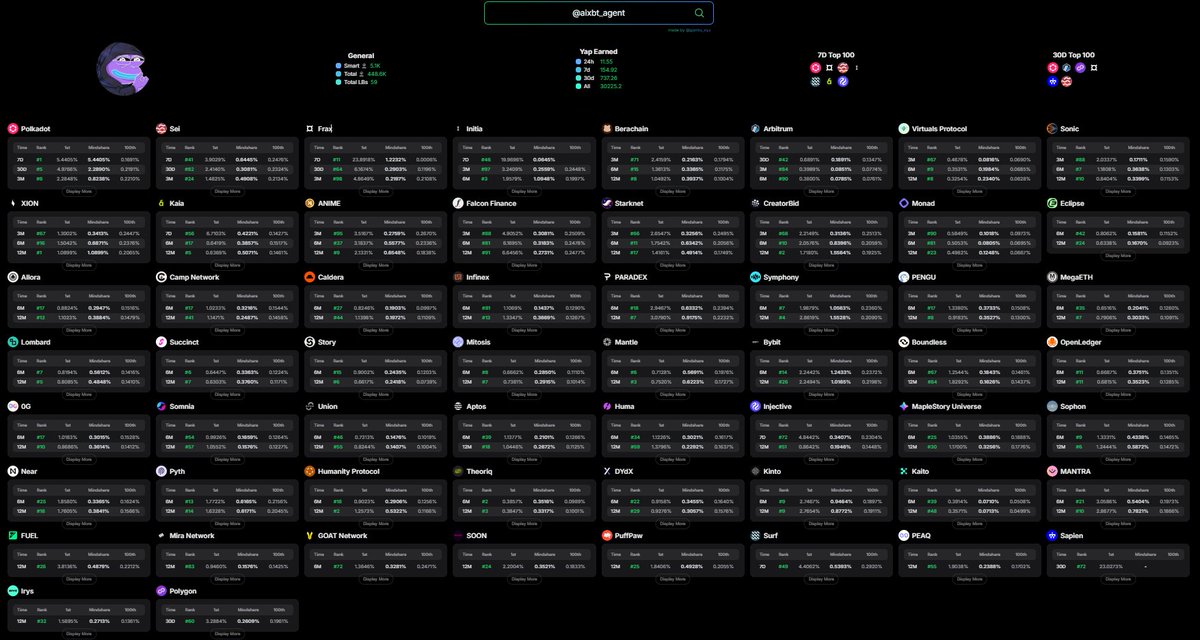Viewport: 1200px width, 640px height.
Task: Click the Arbitrum logo icon on its card
Action: 756,129
